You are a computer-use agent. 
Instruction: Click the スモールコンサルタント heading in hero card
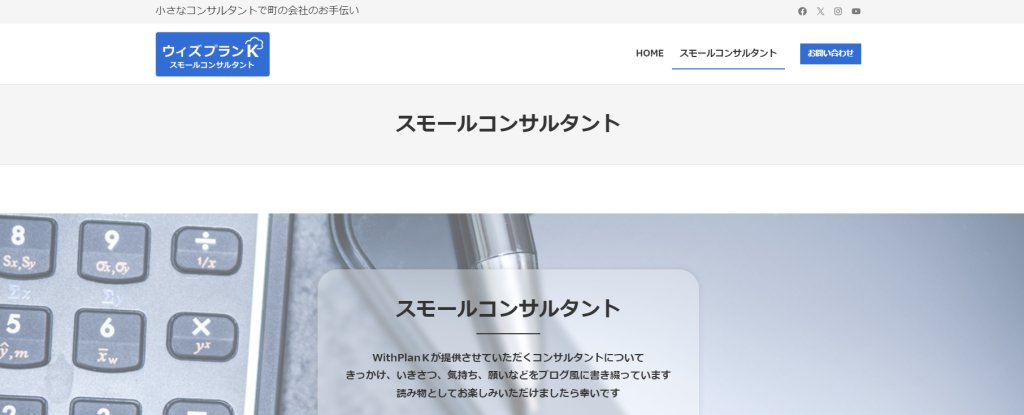tap(508, 308)
